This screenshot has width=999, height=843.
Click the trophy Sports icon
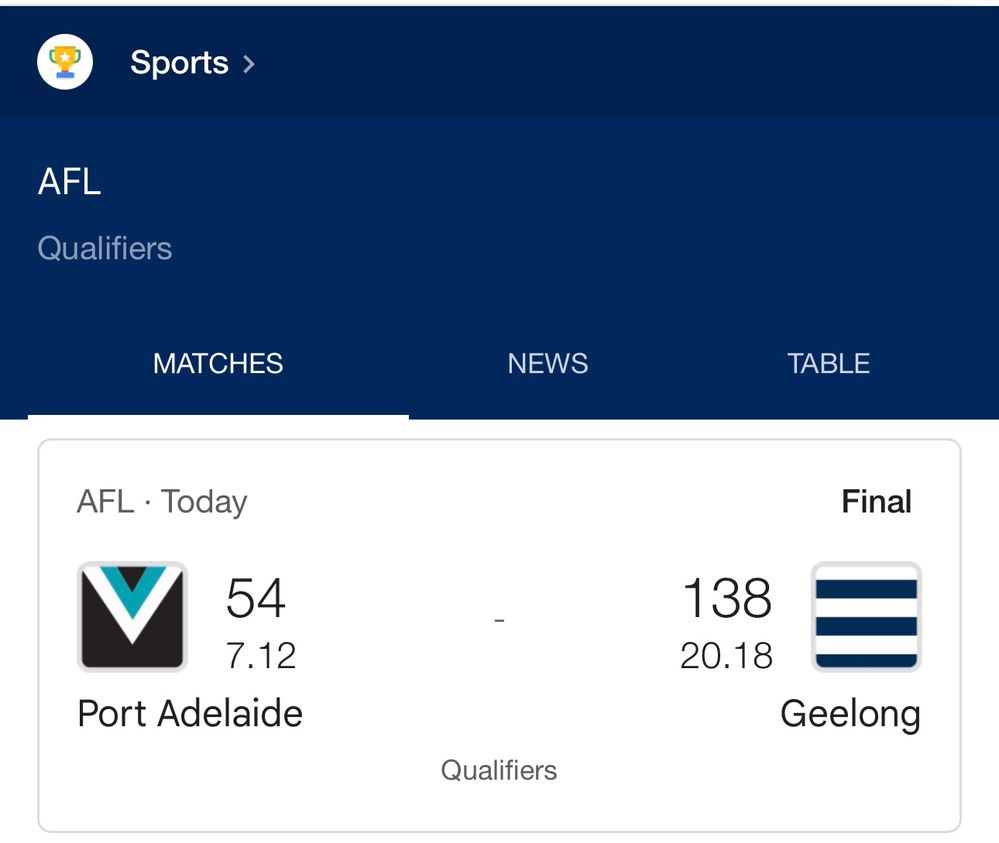(65, 62)
